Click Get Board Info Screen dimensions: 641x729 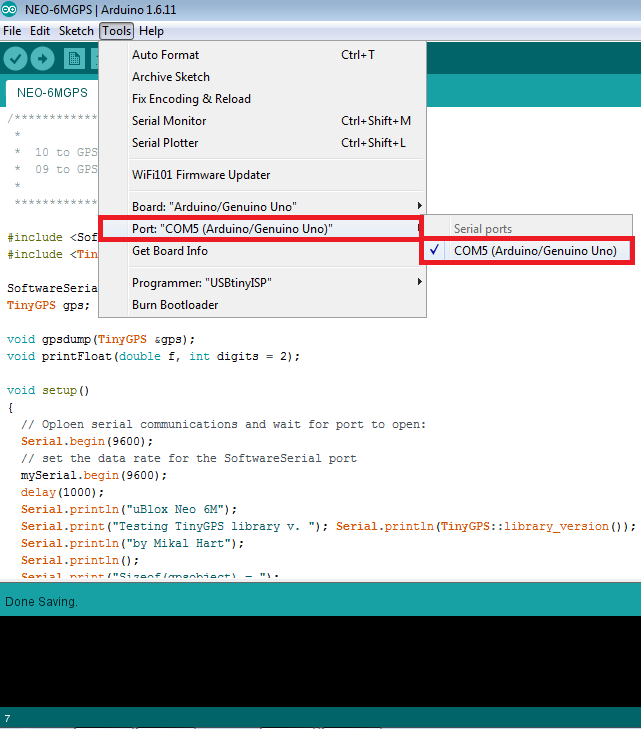click(262, 251)
